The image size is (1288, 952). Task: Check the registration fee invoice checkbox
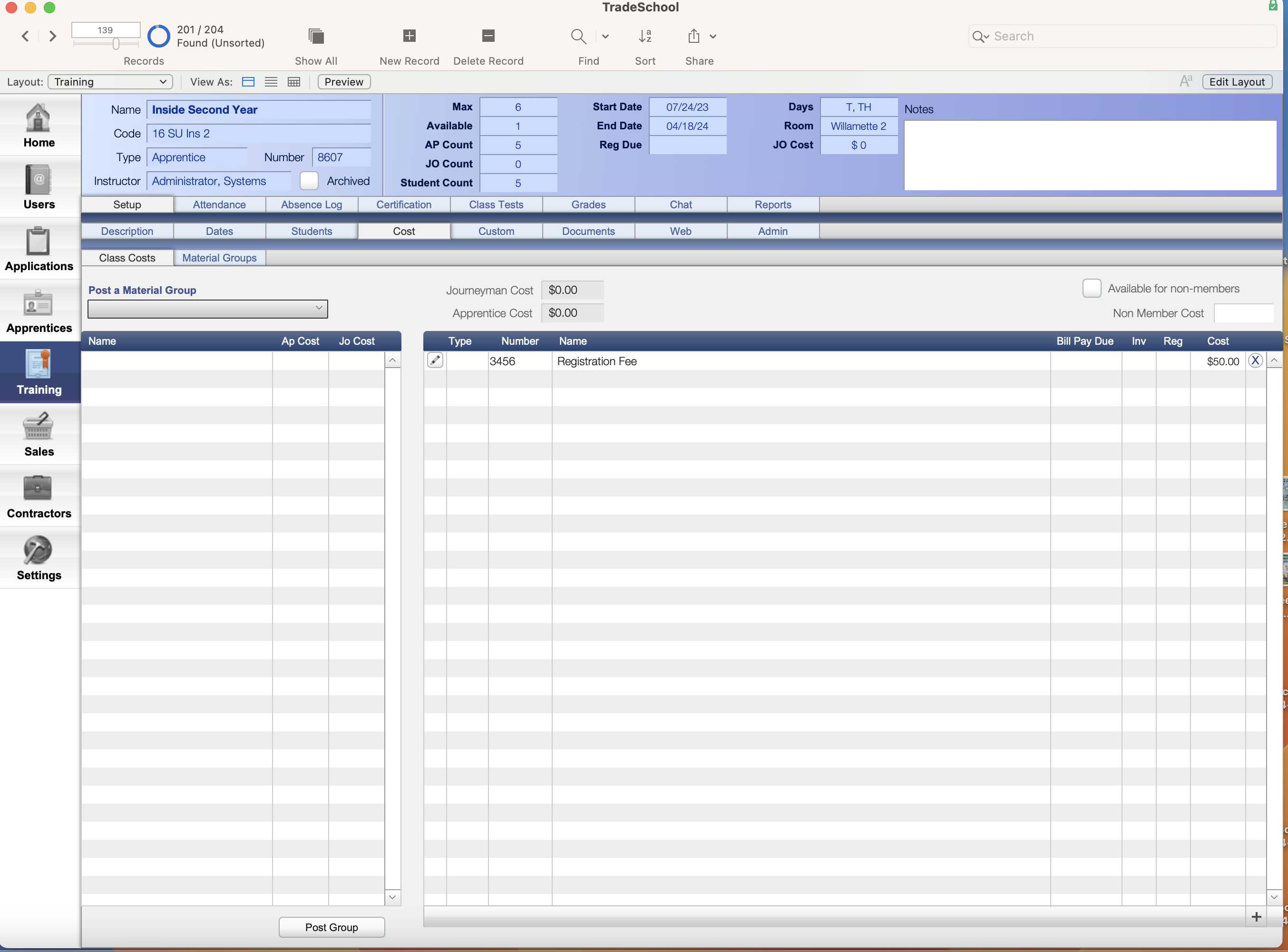[1140, 361]
